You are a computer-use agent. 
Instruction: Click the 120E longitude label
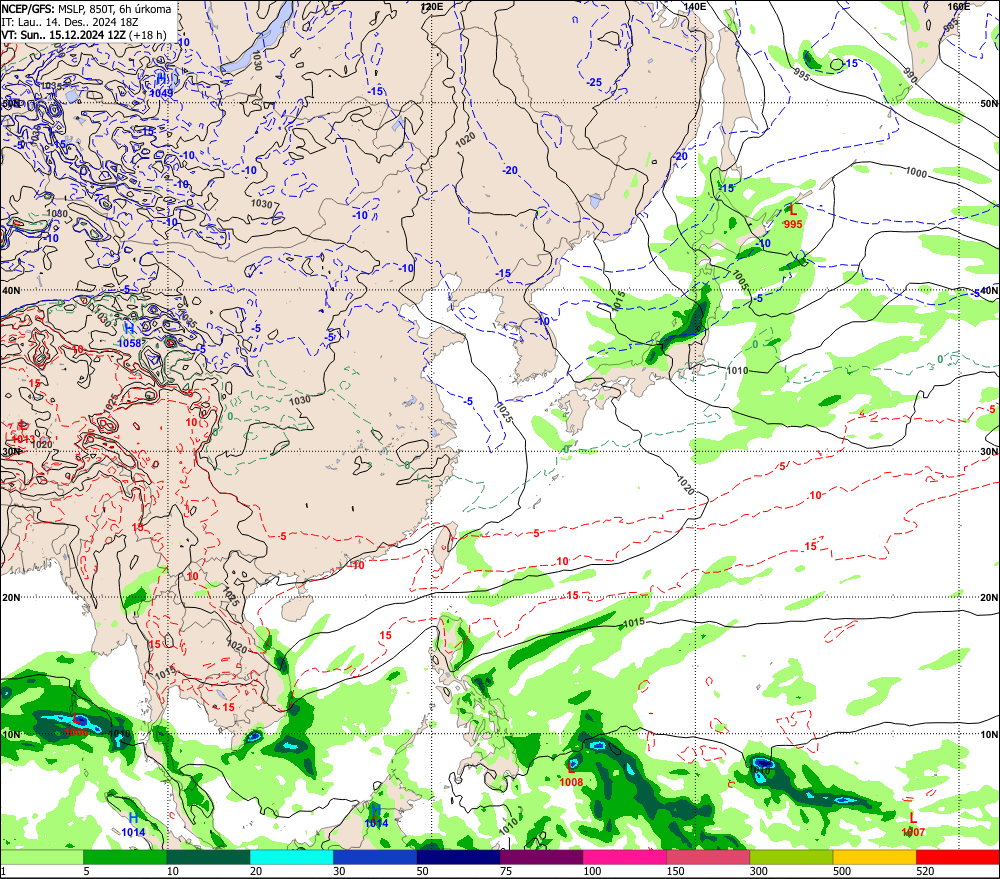coord(432,6)
